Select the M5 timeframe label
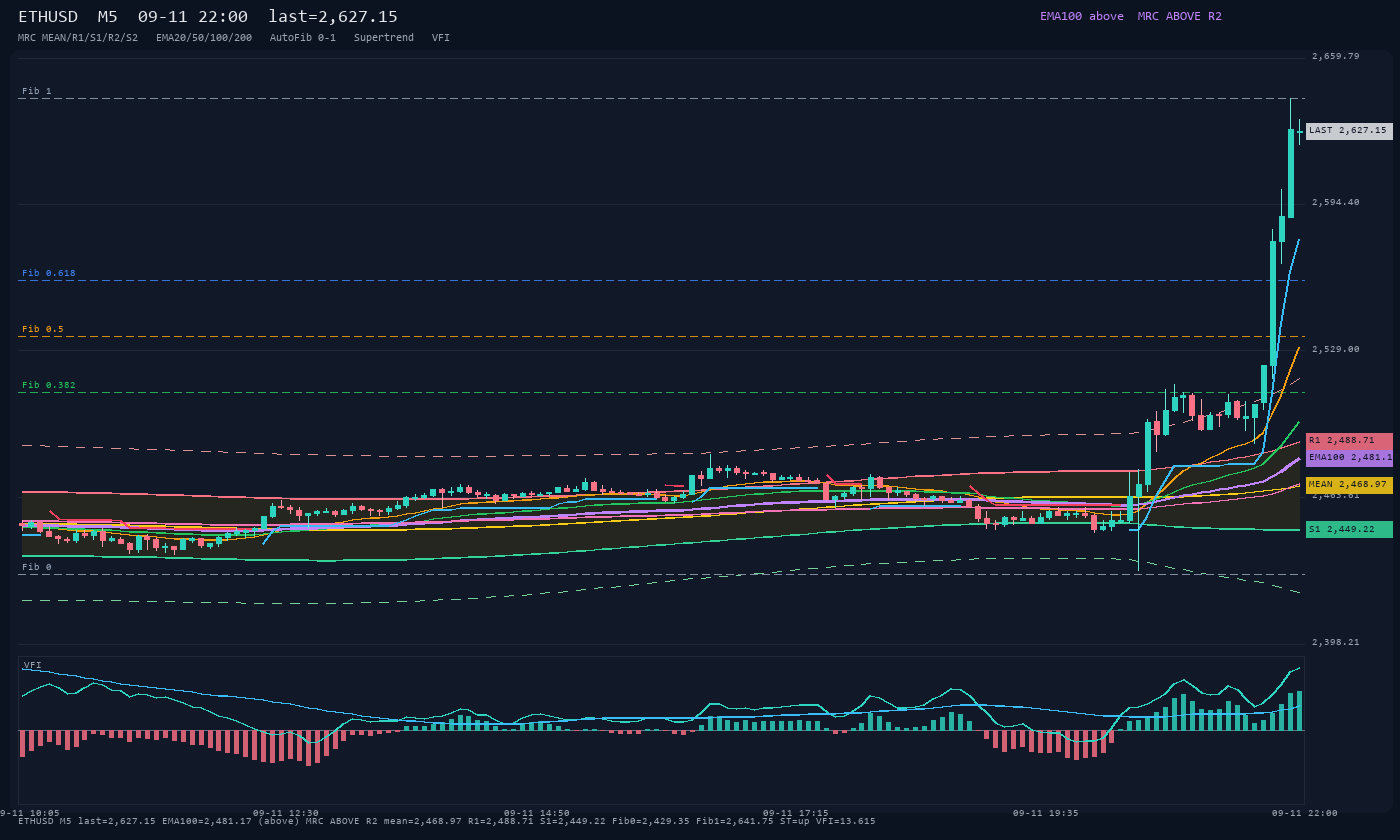Screen dimensions: 1400x840 108,17
